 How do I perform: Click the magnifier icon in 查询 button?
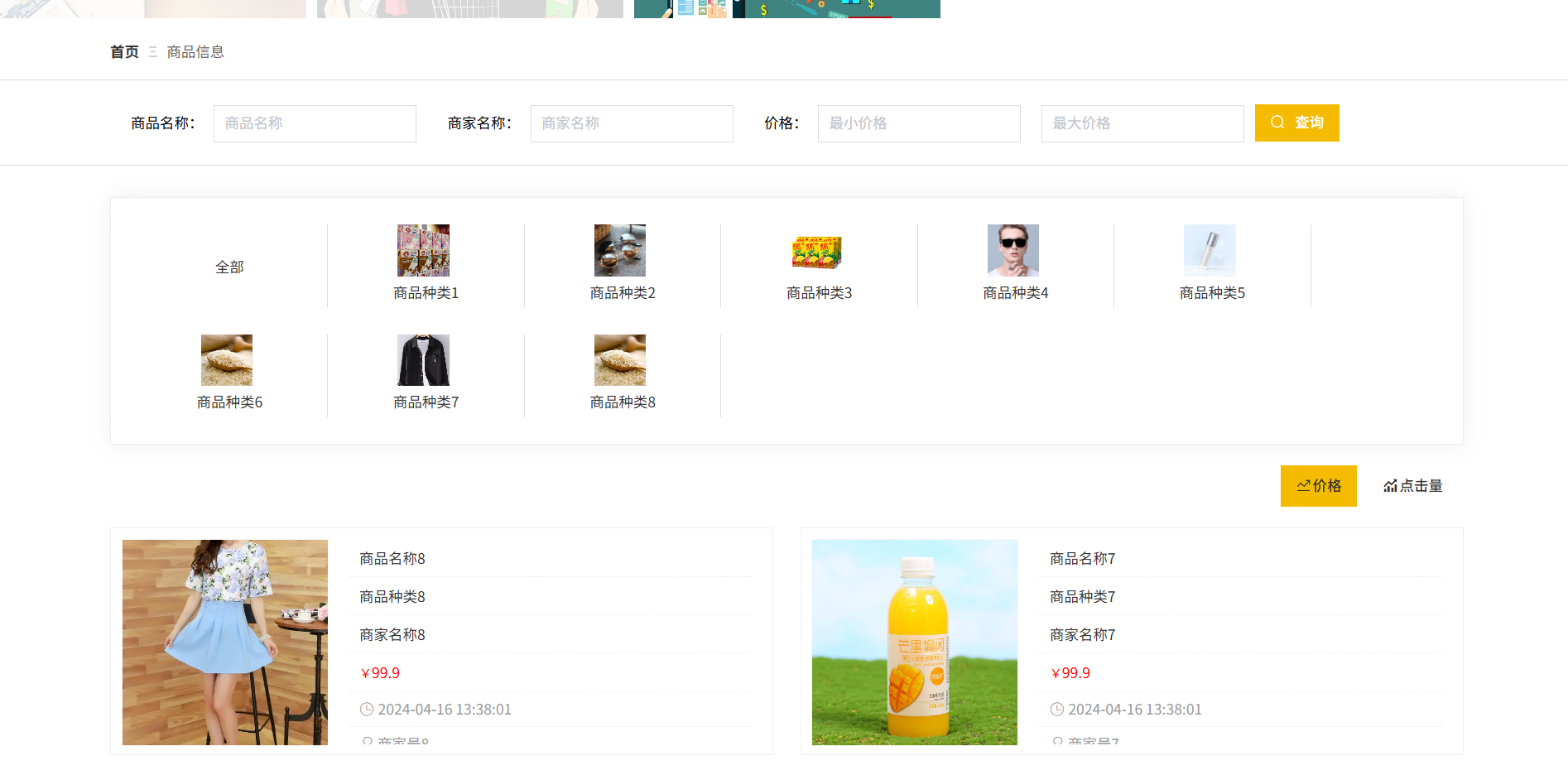point(1277,123)
